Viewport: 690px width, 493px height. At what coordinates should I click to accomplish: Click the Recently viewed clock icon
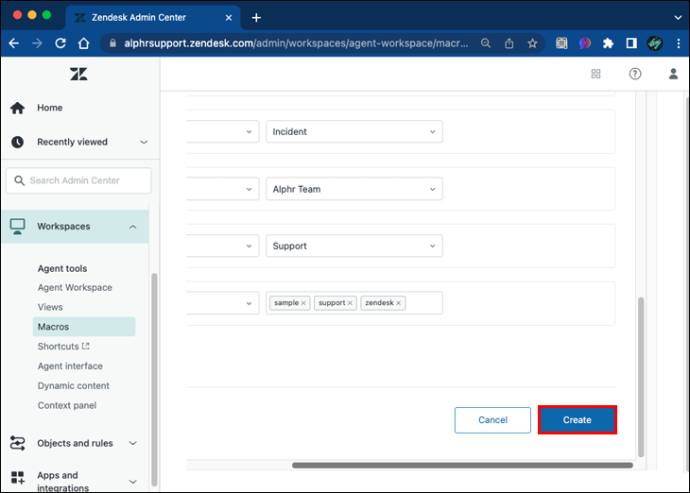pos(18,142)
